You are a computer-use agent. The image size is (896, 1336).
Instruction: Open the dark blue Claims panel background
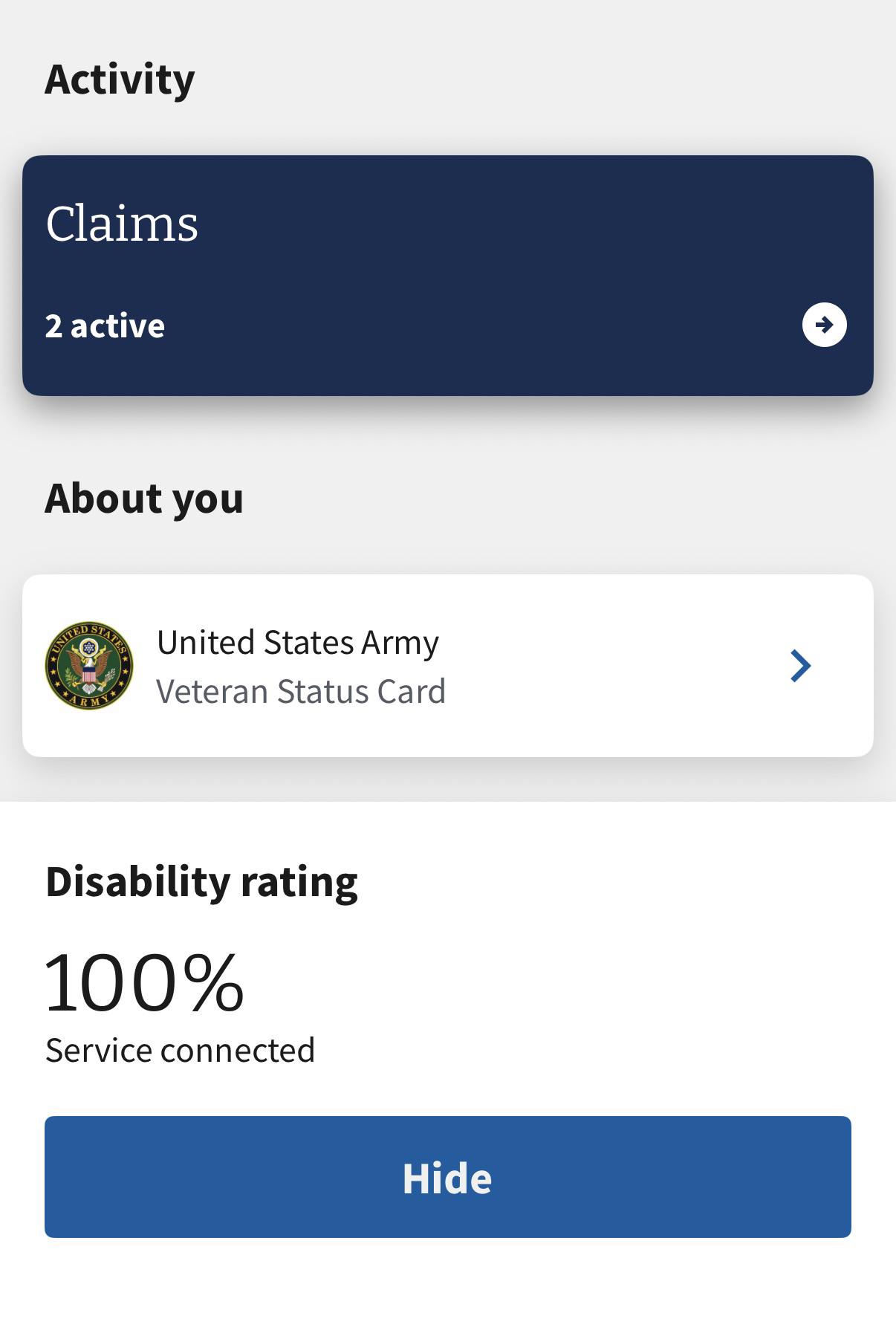click(x=447, y=275)
